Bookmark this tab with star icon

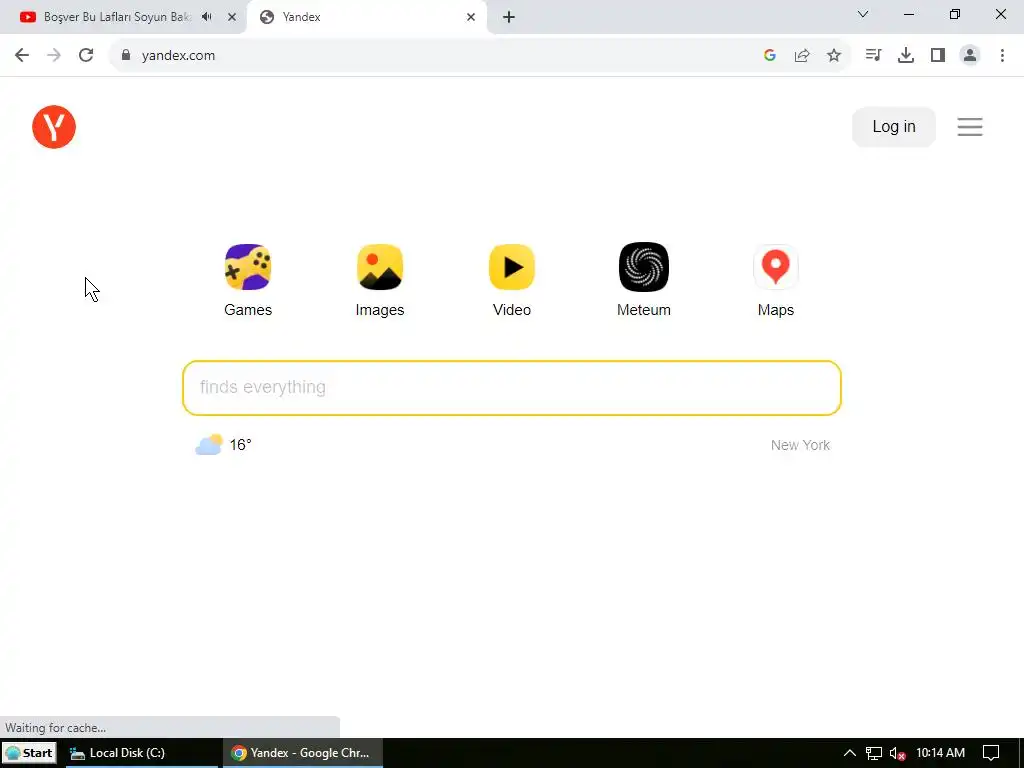tap(834, 56)
